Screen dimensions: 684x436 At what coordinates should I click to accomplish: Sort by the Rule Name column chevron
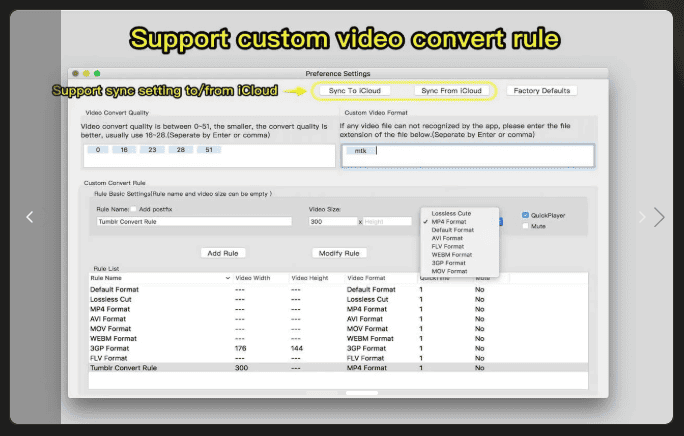pyautogui.click(x=228, y=278)
